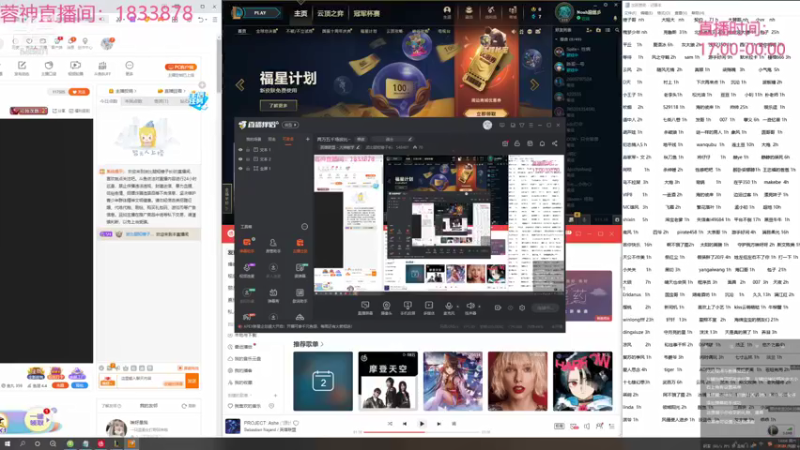
Task: Click the start streaming button
Action: click(x=545, y=308)
